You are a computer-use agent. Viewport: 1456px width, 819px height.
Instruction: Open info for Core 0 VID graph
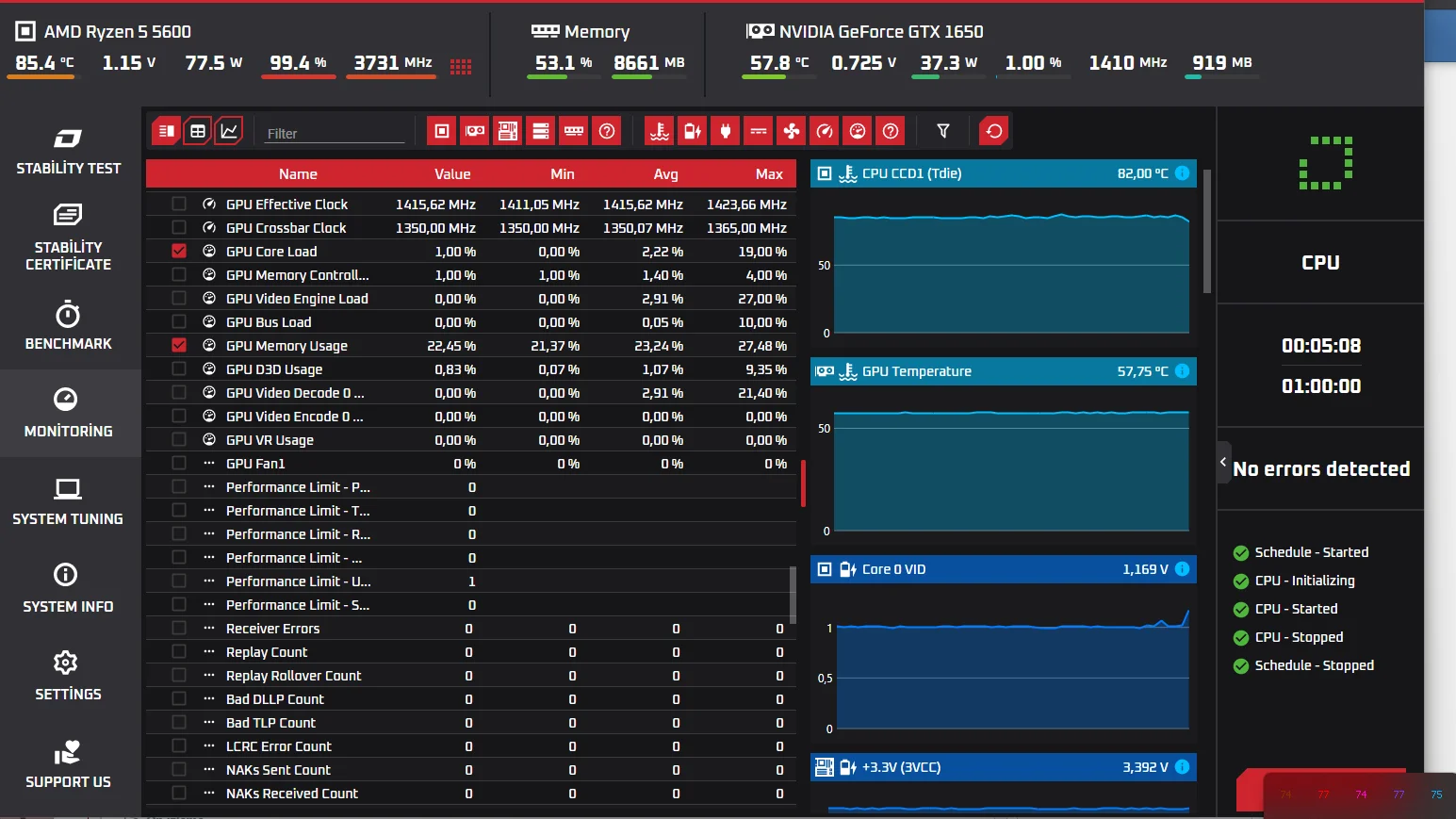tap(1182, 569)
